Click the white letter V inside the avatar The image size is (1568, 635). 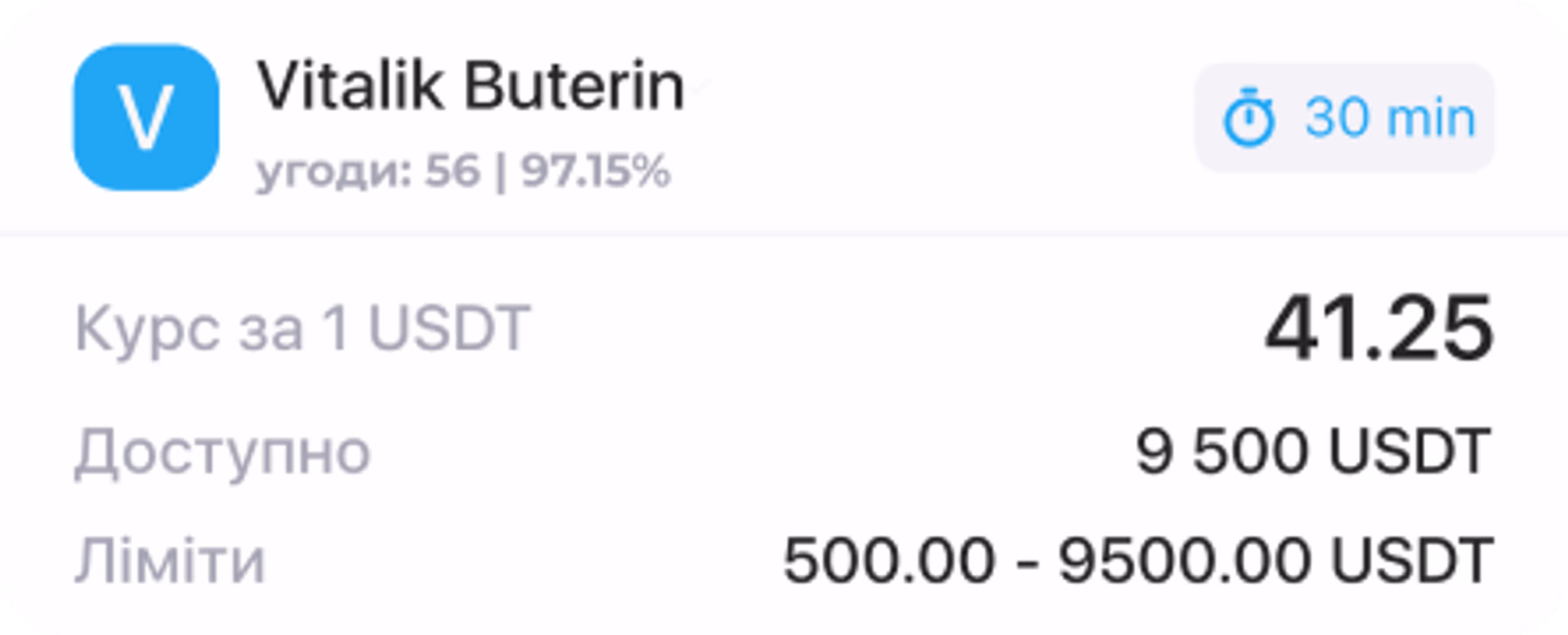coord(146,118)
